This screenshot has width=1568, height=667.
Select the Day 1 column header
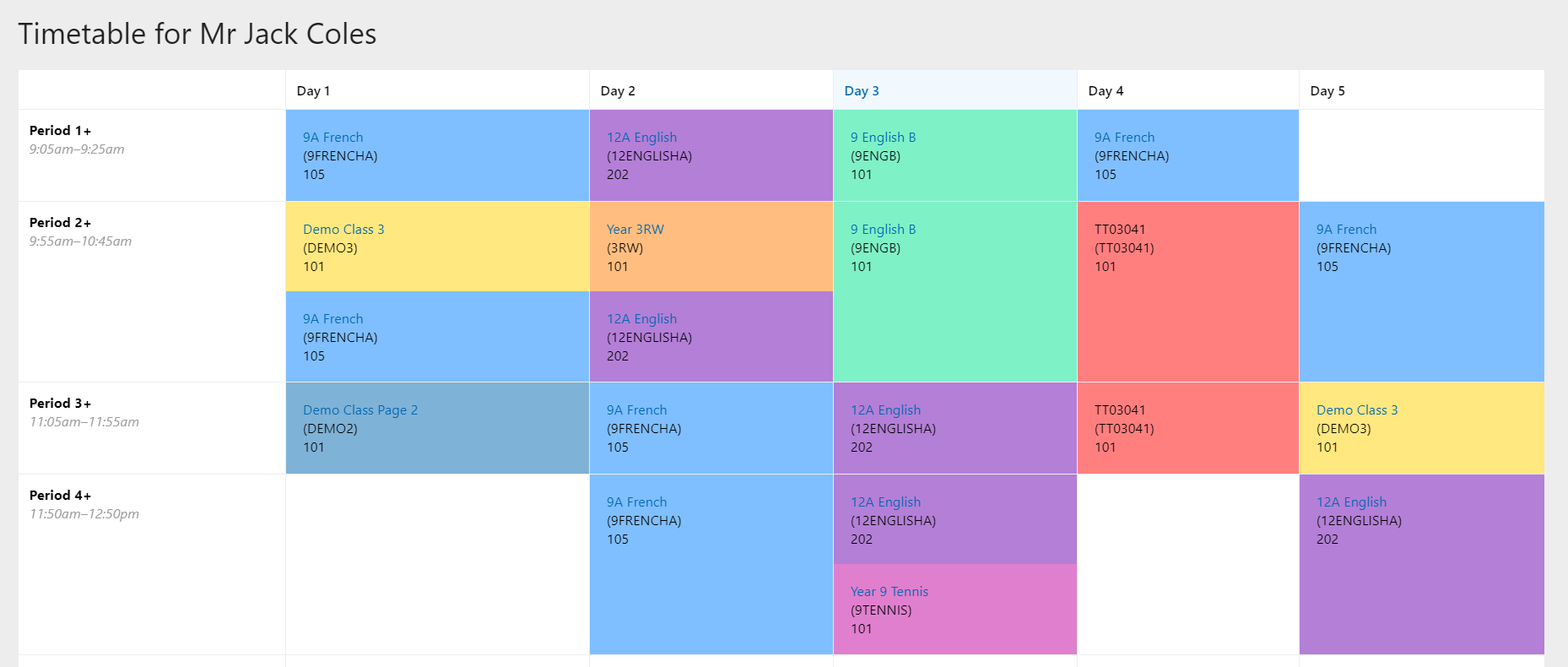[x=312, y=90]
